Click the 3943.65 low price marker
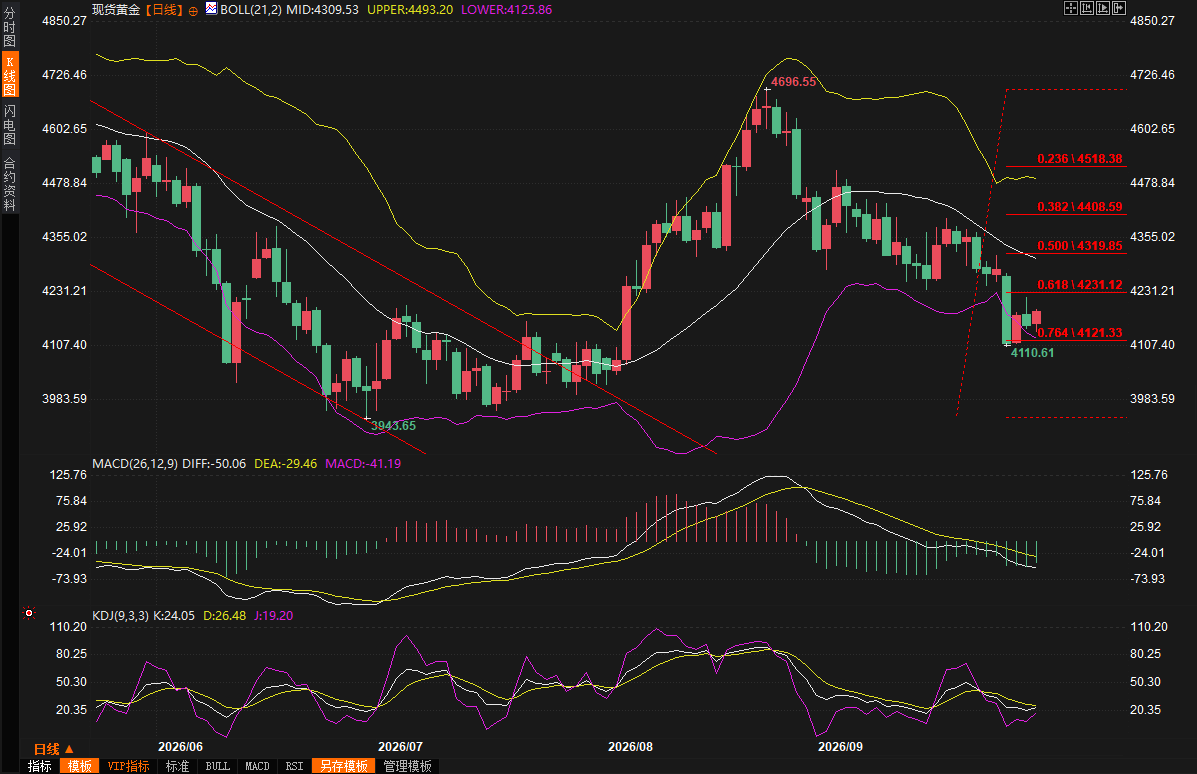The width and height of the screenshot is (1197, 774). pos(393,426)
